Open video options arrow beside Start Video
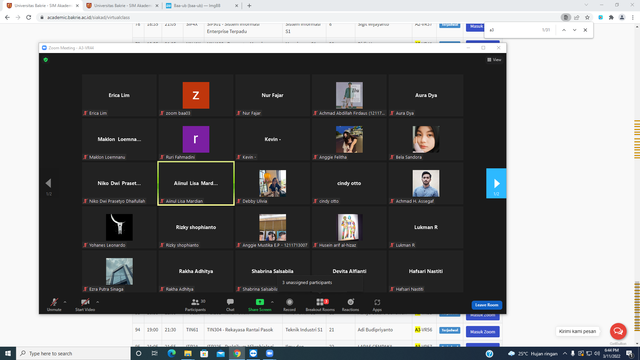Image resolution: width=640 pixels, height=360 pixels. click(98, 302)
